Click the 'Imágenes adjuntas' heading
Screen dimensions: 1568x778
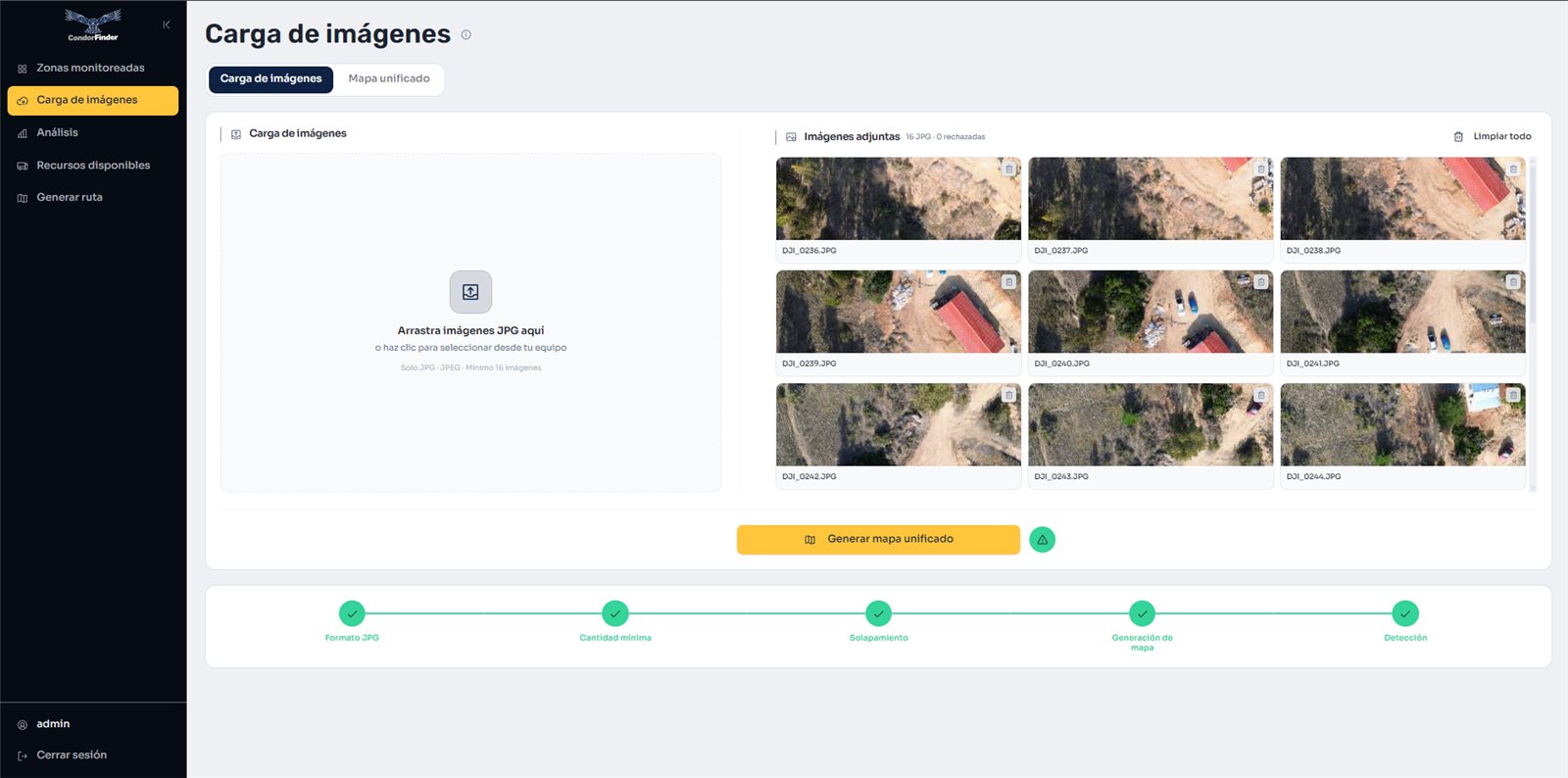coord(852,137)
